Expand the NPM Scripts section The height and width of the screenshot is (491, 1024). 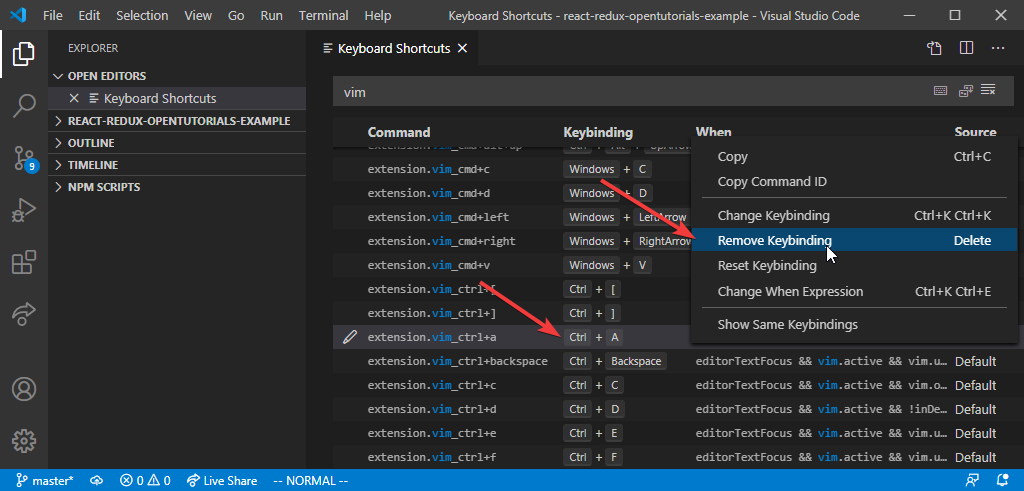point(177,187)
